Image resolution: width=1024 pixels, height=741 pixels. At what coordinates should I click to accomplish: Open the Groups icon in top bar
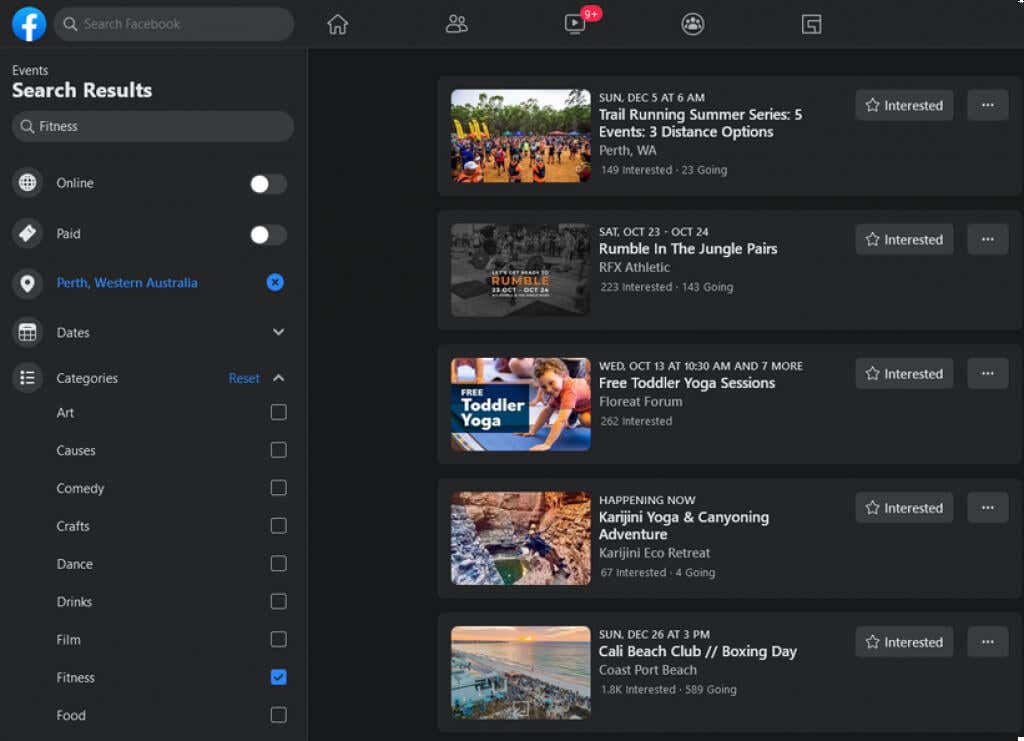tap(693, 24)
